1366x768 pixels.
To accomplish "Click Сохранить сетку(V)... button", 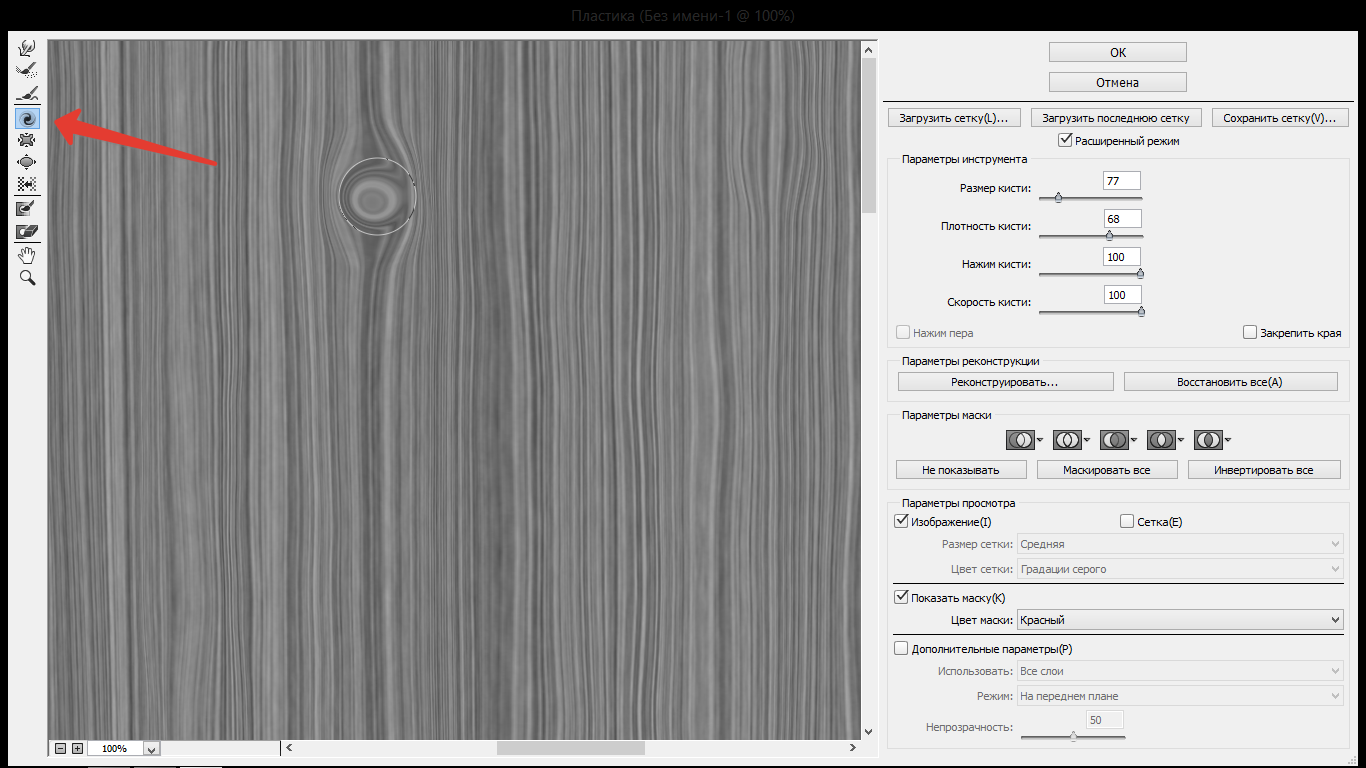I will [1279, 118].
